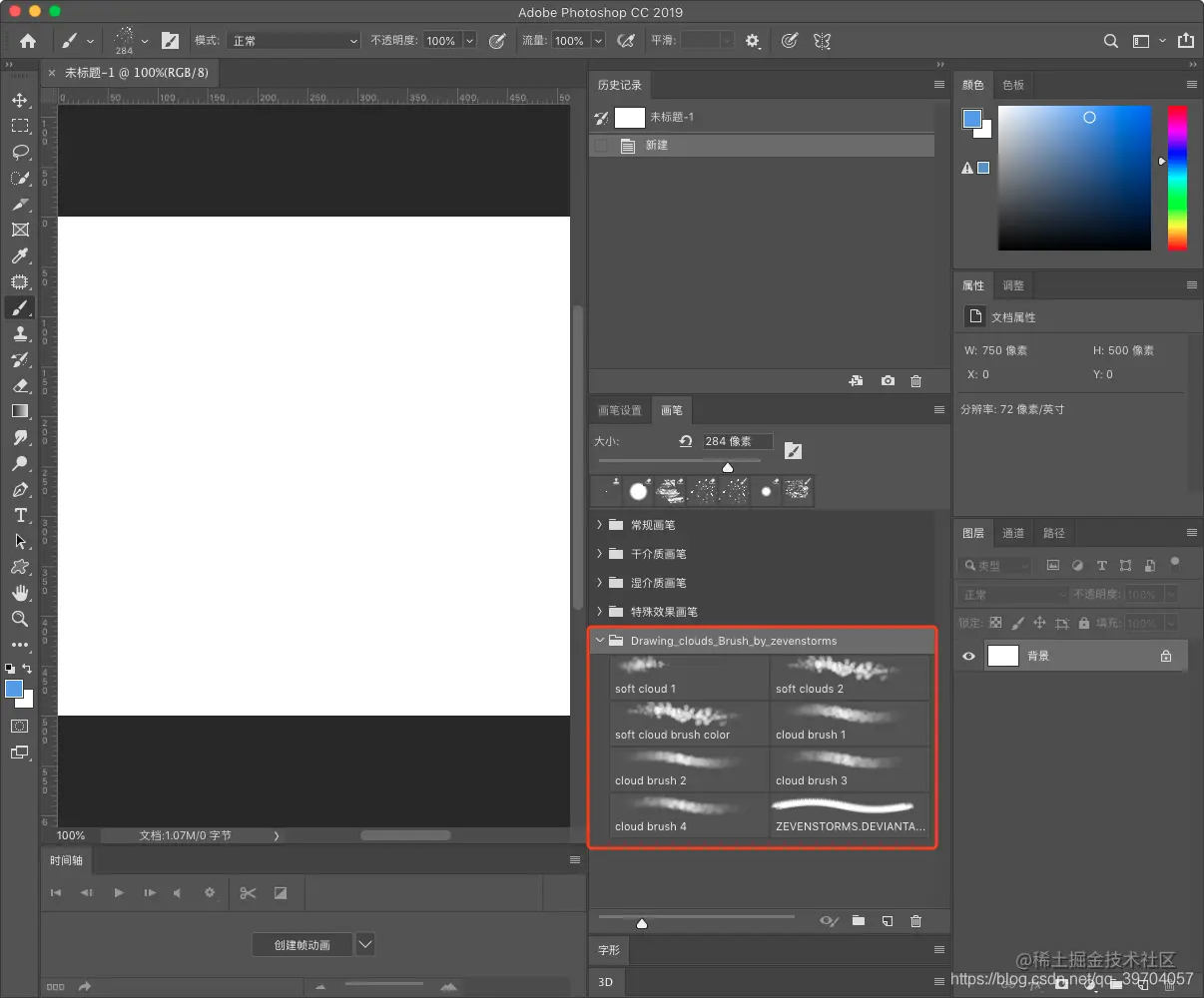
Task: Open the dropdown next to 创建帧动画
Action: (365, 944)
